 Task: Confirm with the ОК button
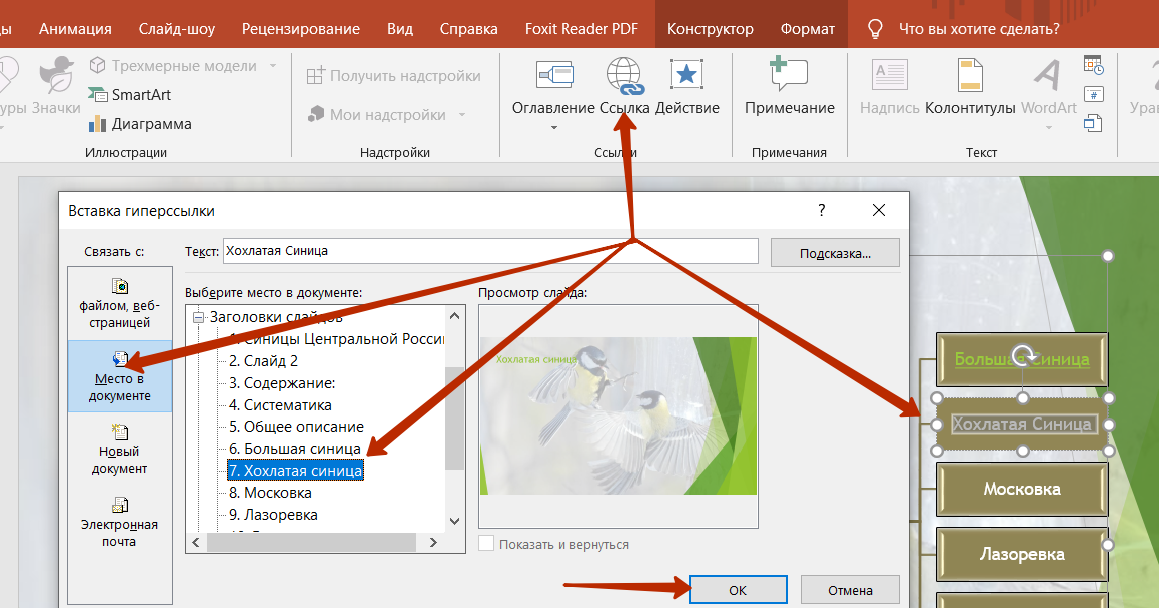point(738,590)
